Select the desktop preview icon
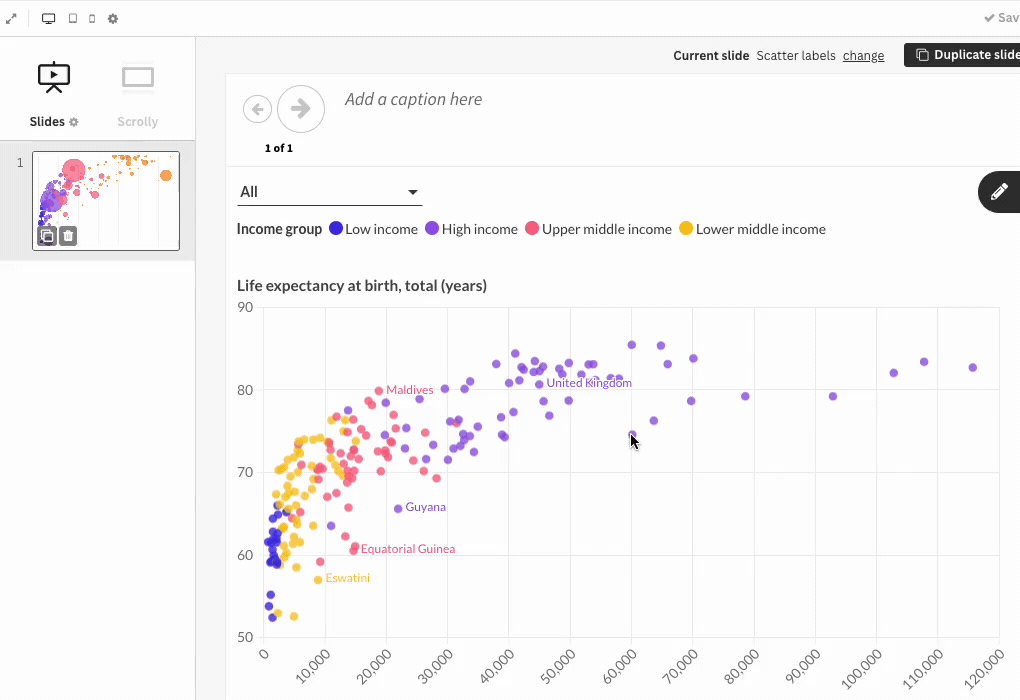 click(x=49, y=19)
